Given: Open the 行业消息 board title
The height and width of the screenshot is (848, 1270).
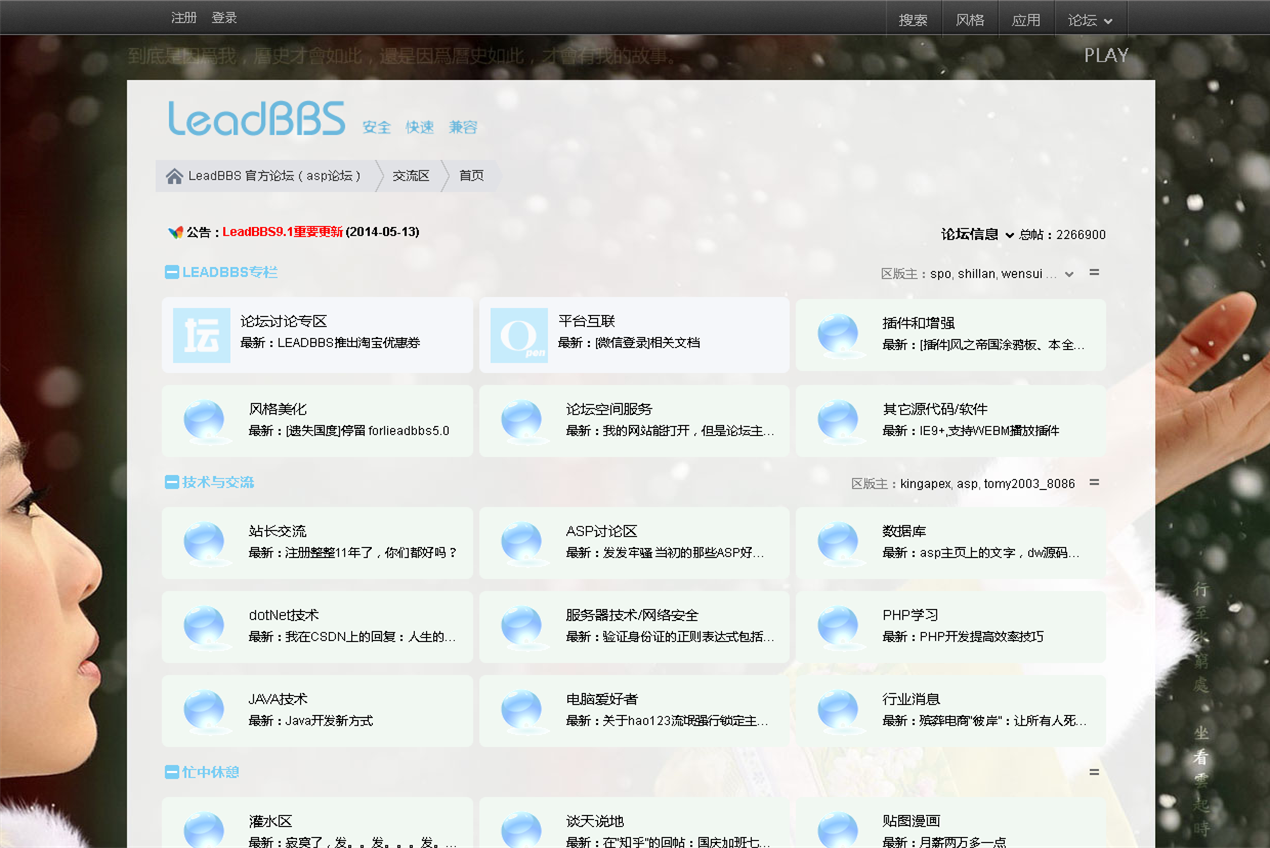Looking at the screenshot, I should 911,699.
